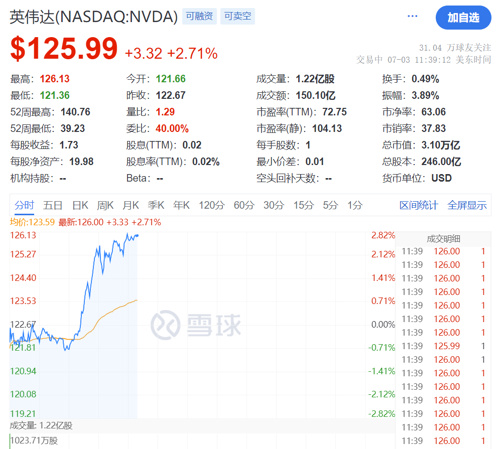Click the 可卖空 tag

coord(238,16)
